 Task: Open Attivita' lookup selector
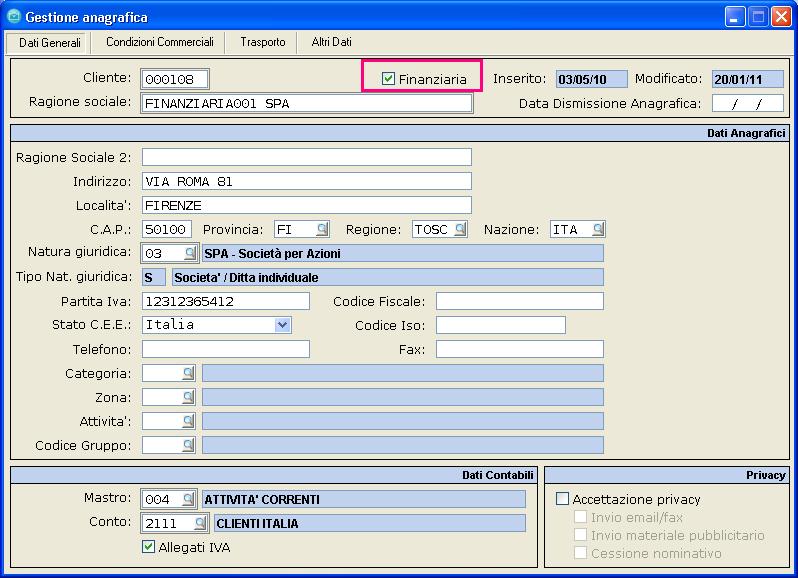click(x=188, y=421)
